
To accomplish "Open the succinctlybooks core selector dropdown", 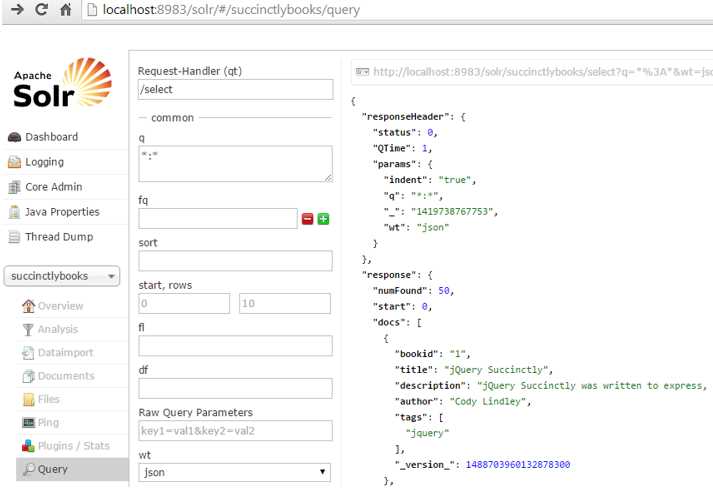I will [x=62, y=276].
